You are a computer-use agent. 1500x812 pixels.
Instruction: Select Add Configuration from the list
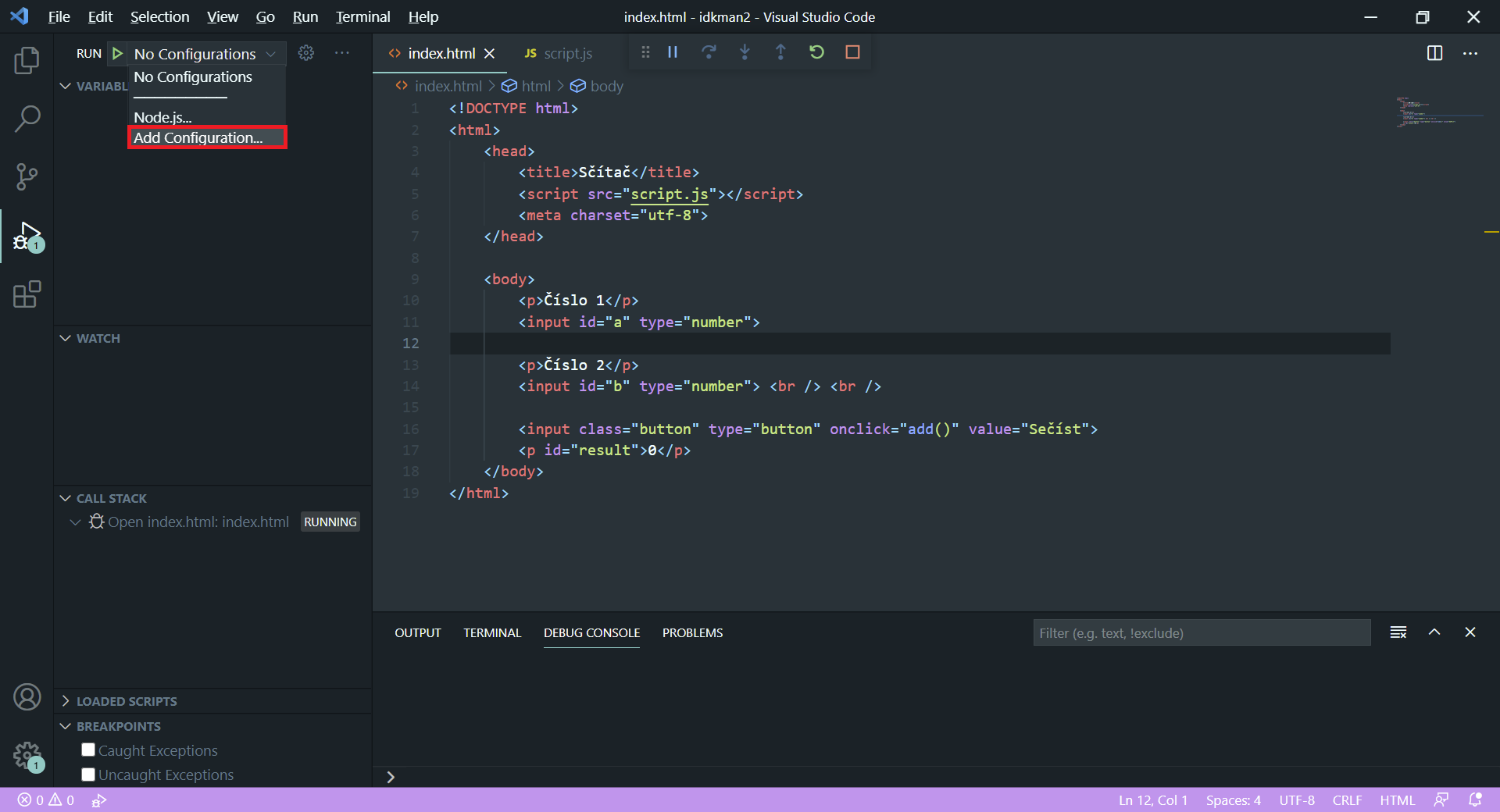pyautogui.click(x=197, y=137)
